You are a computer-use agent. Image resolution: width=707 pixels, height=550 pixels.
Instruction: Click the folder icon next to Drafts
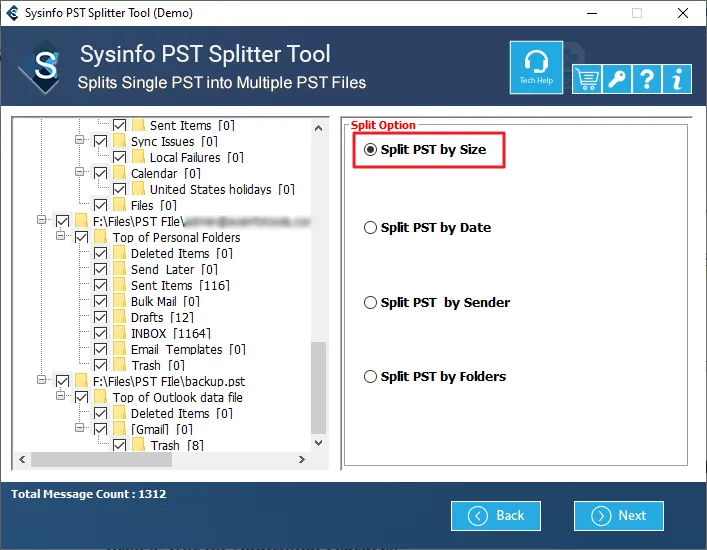pos(119,317)
